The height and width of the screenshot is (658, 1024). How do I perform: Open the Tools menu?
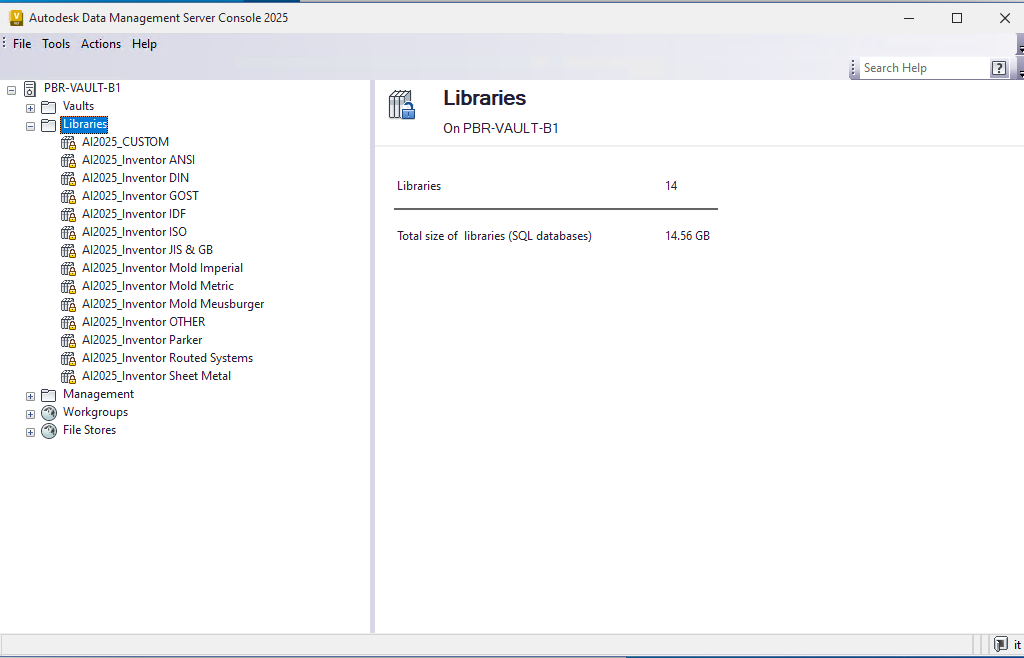pyautogui.click(x=56, y=44)
